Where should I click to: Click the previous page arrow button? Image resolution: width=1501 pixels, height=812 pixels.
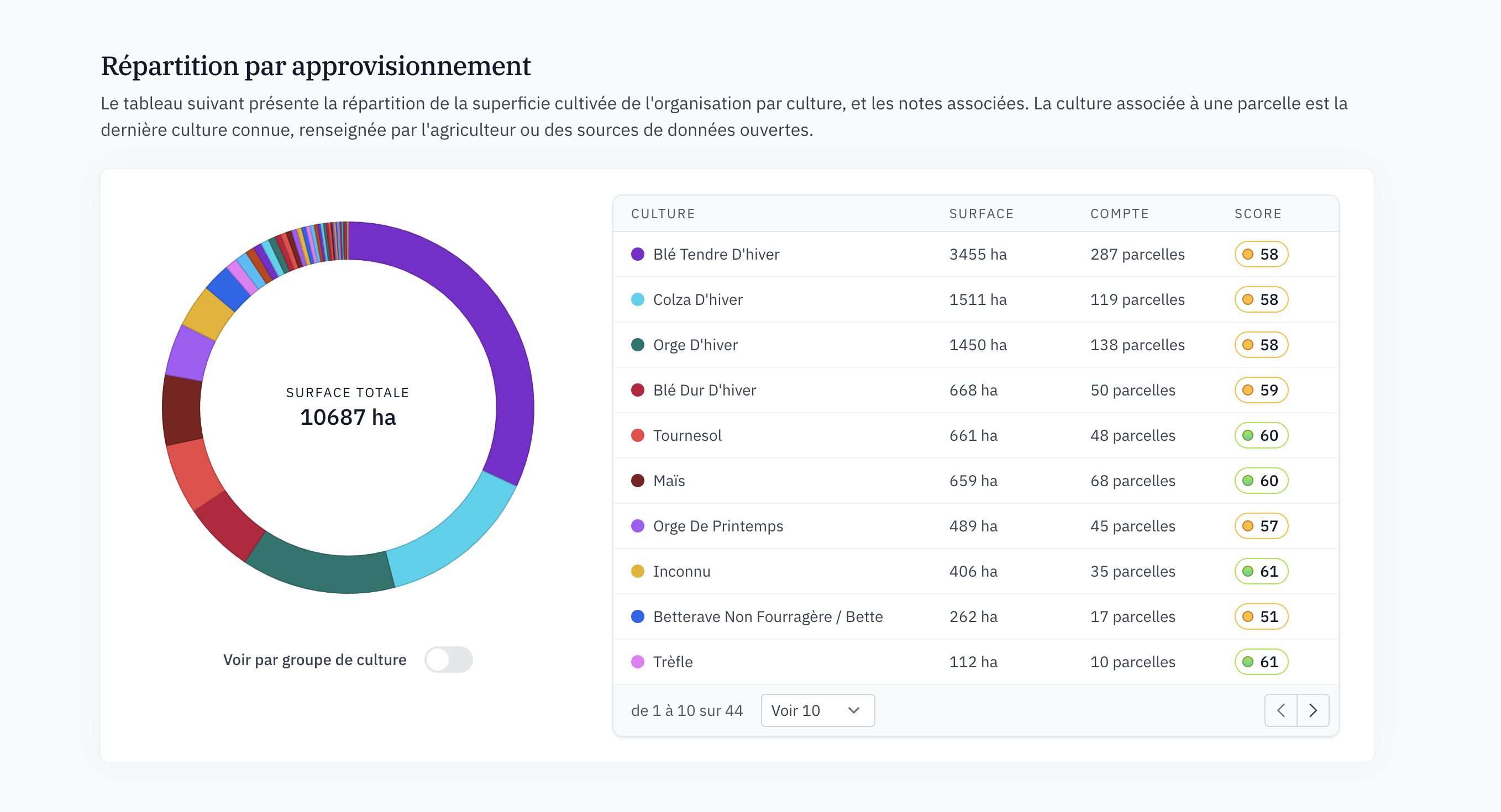point(1280,710)
